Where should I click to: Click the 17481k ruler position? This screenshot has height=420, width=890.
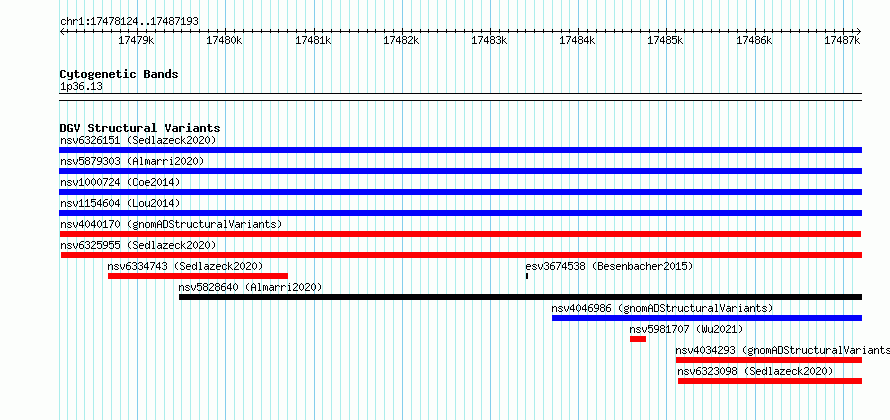(x=313, y=40)
